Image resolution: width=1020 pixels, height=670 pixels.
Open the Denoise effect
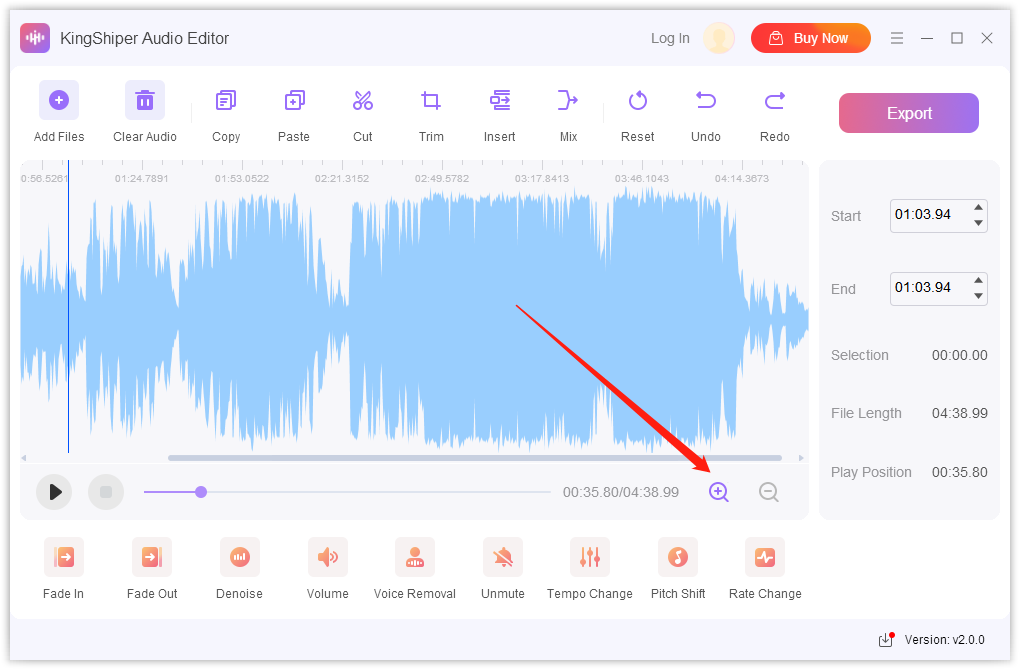(x=239, y=557)
